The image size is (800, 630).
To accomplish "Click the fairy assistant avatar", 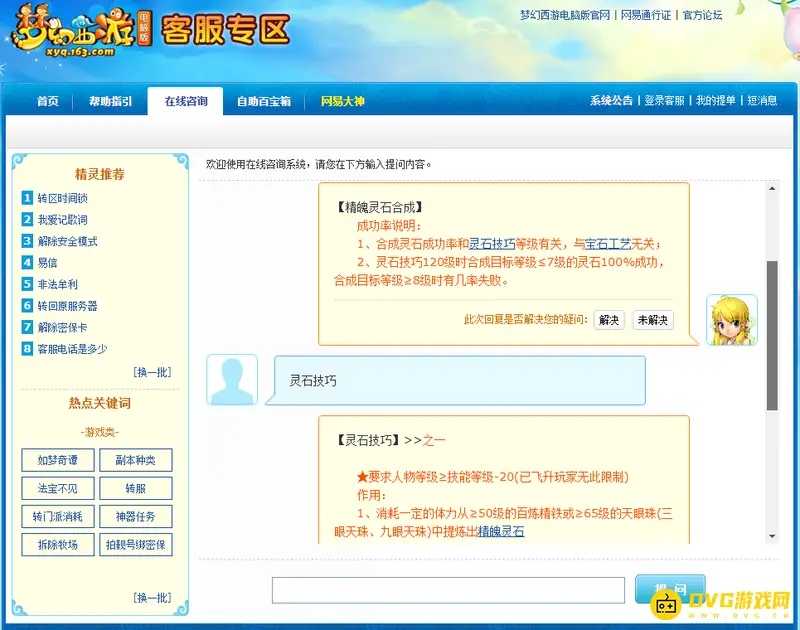I will coord(732,320).
